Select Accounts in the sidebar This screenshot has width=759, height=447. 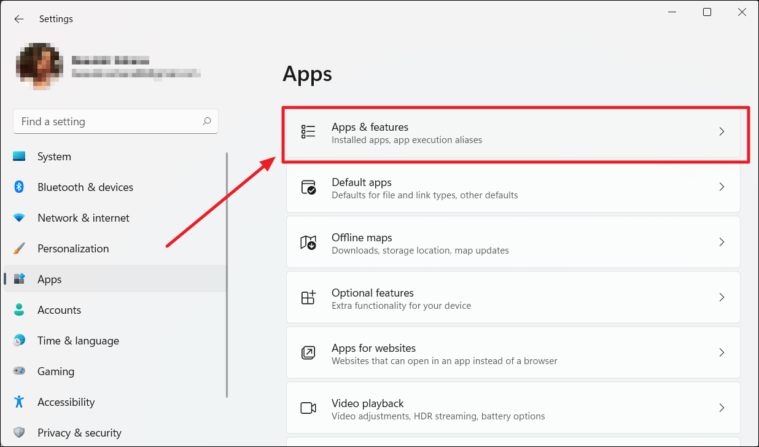(x=59, y=310)
